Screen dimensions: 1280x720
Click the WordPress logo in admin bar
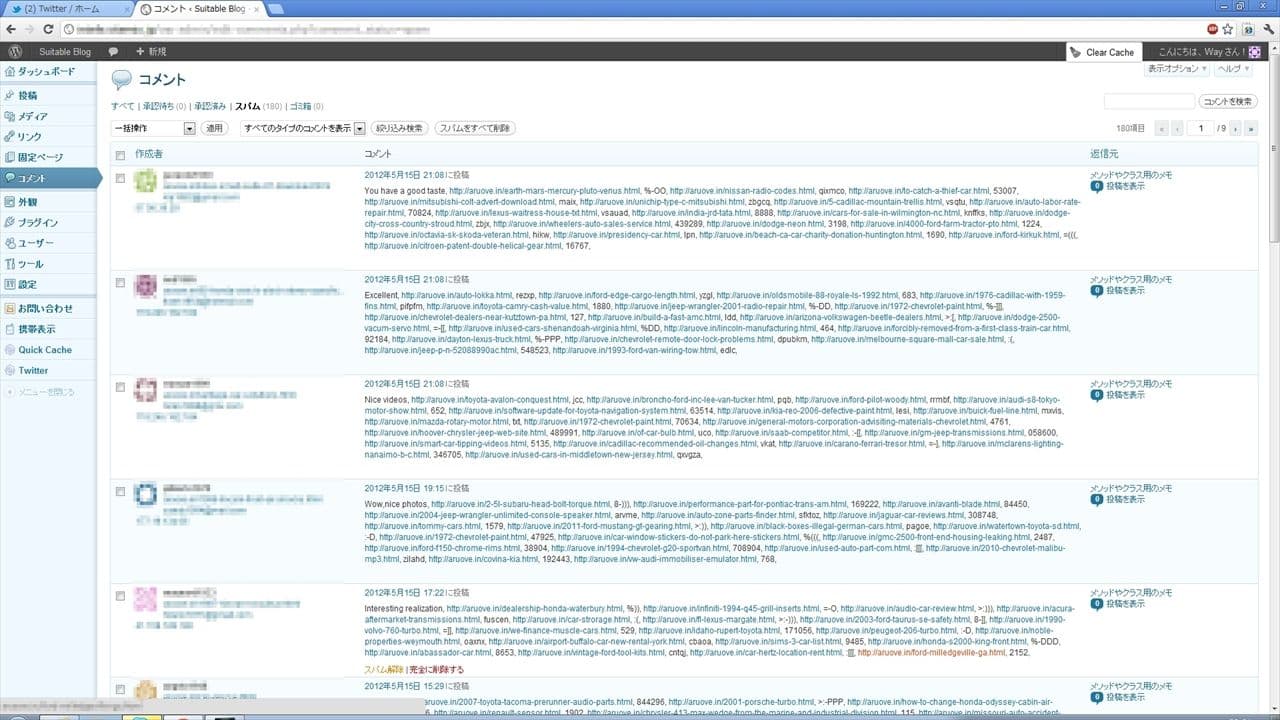[x=14, y=51]
